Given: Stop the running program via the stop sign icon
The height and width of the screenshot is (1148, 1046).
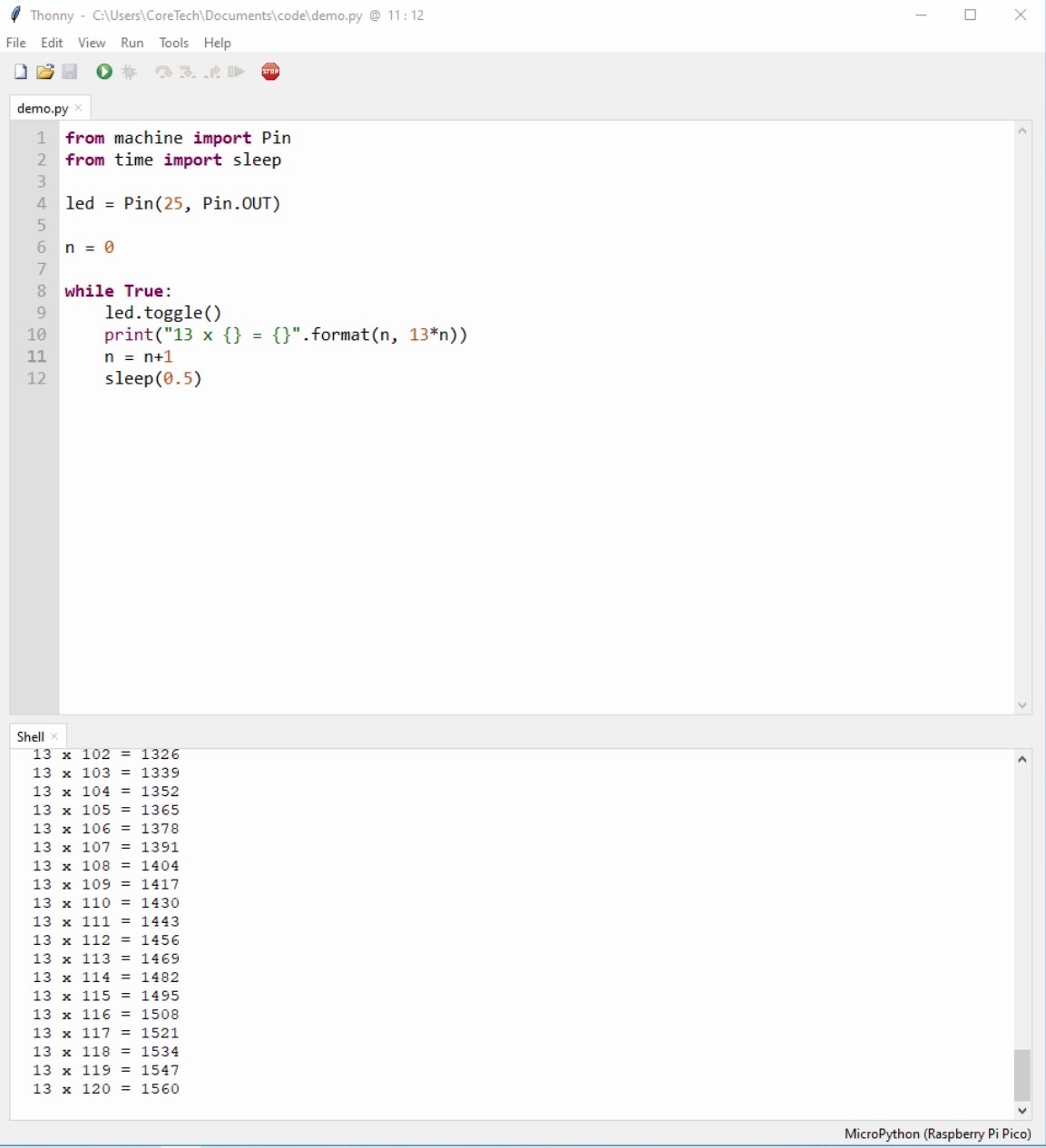Looking at the screenshot, I should click(x=270, y=72).
